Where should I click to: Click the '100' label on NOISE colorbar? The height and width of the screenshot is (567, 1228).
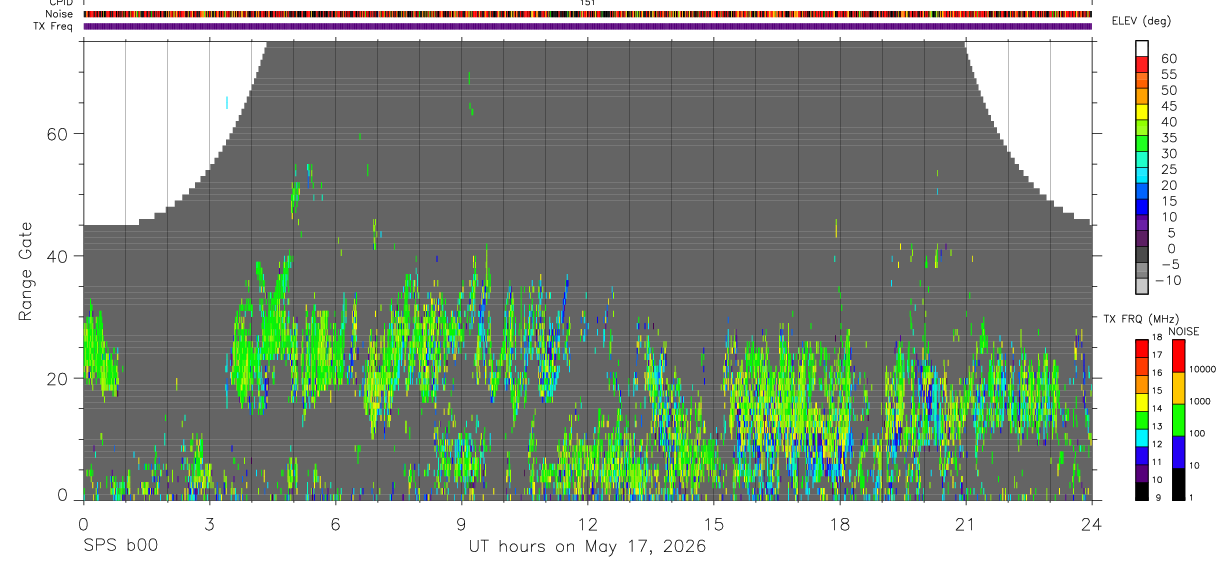[1198, 433]
